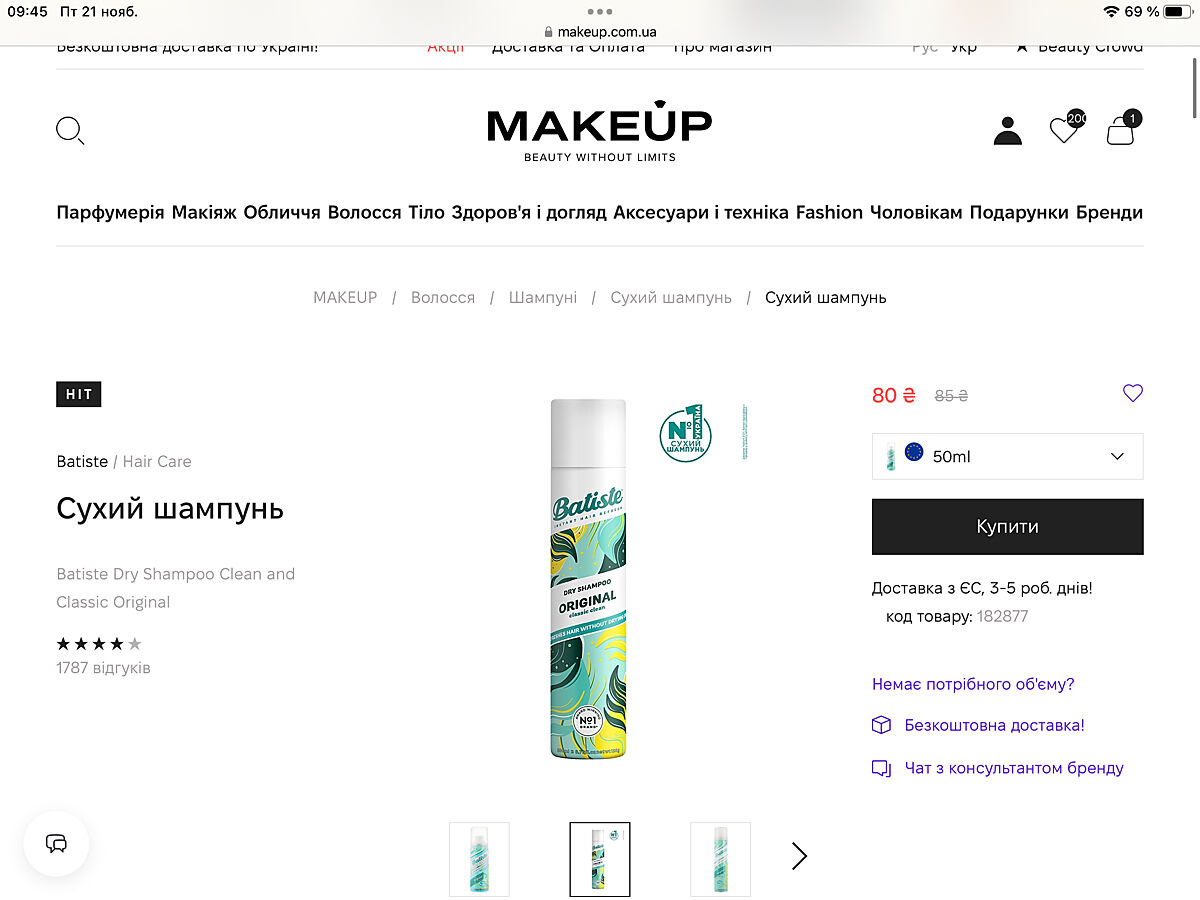1200x900 pixels.
Task: Open the chat bubble widget
Action: (x=57, y=843)
